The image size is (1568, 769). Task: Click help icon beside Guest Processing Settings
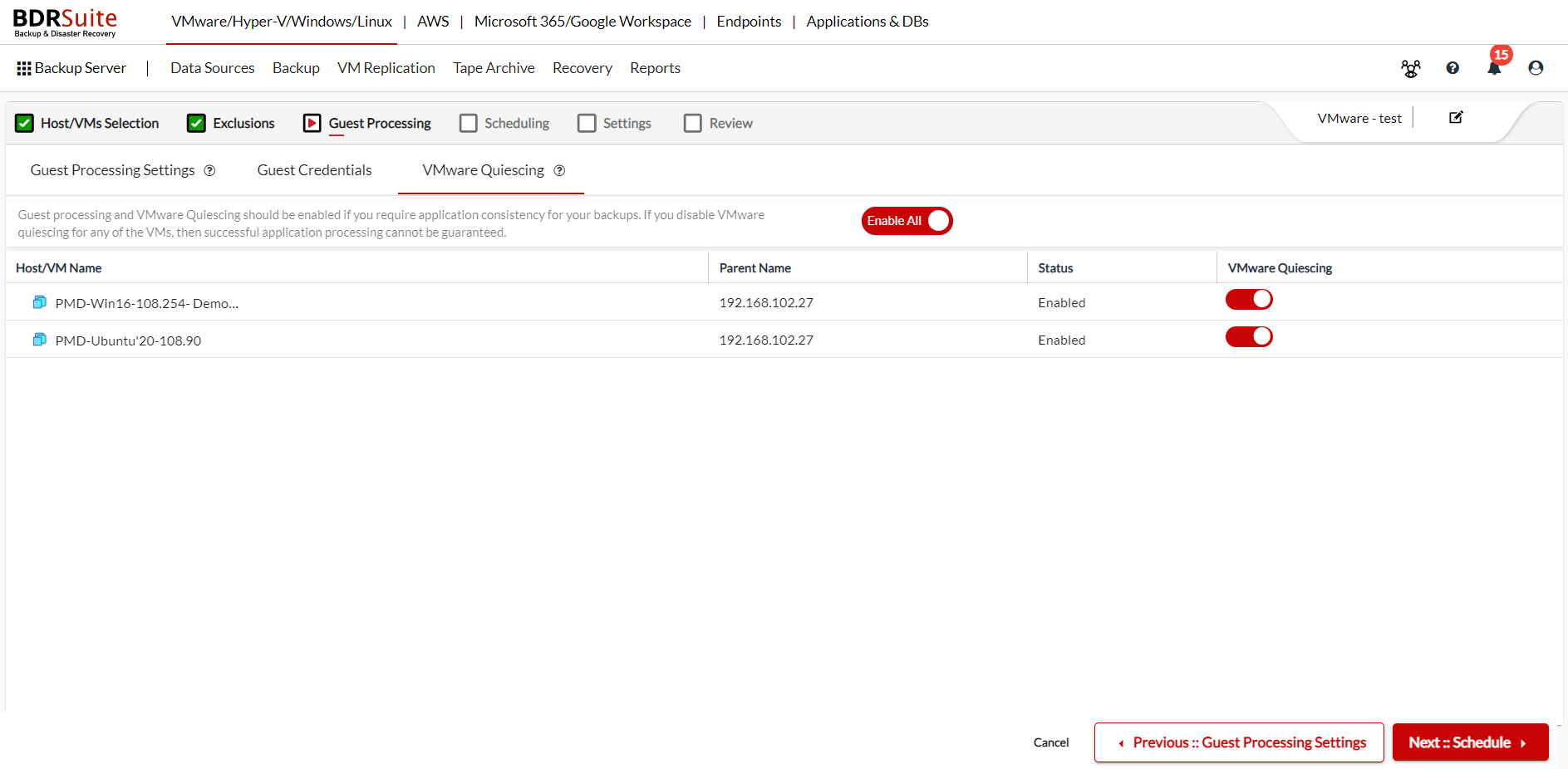[209, 170]
